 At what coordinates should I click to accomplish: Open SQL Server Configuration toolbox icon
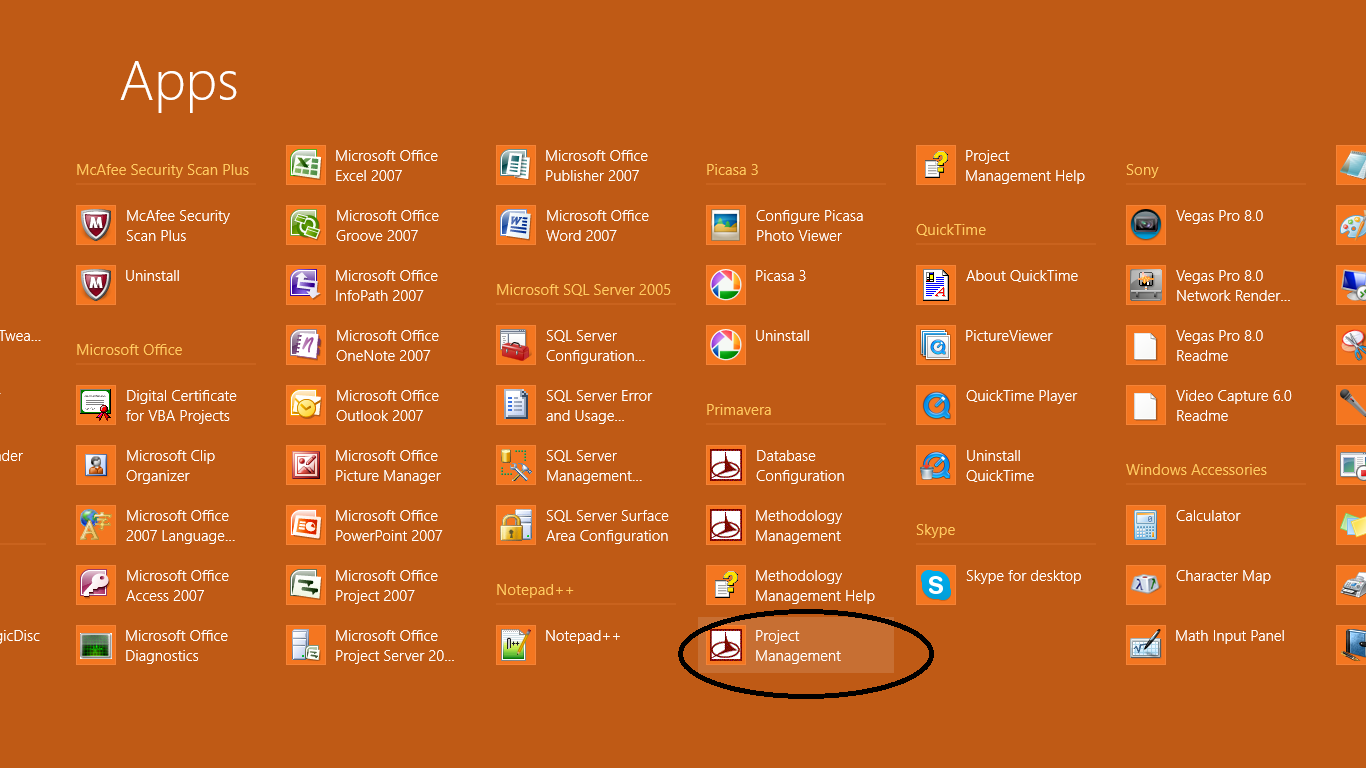pyautogui.click(x=516, y=345)
